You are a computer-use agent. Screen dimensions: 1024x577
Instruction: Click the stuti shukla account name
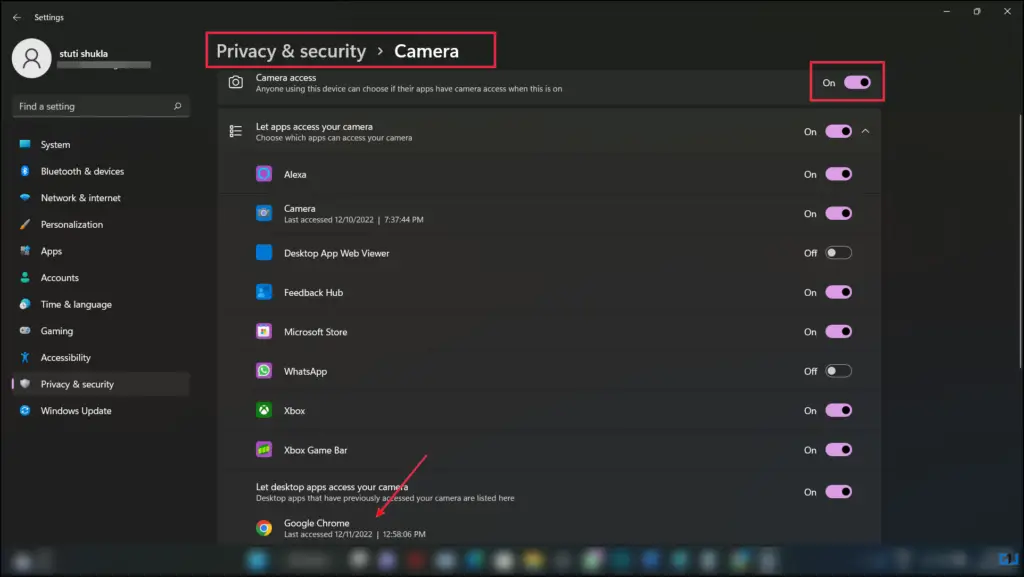(x=84, y=54)
